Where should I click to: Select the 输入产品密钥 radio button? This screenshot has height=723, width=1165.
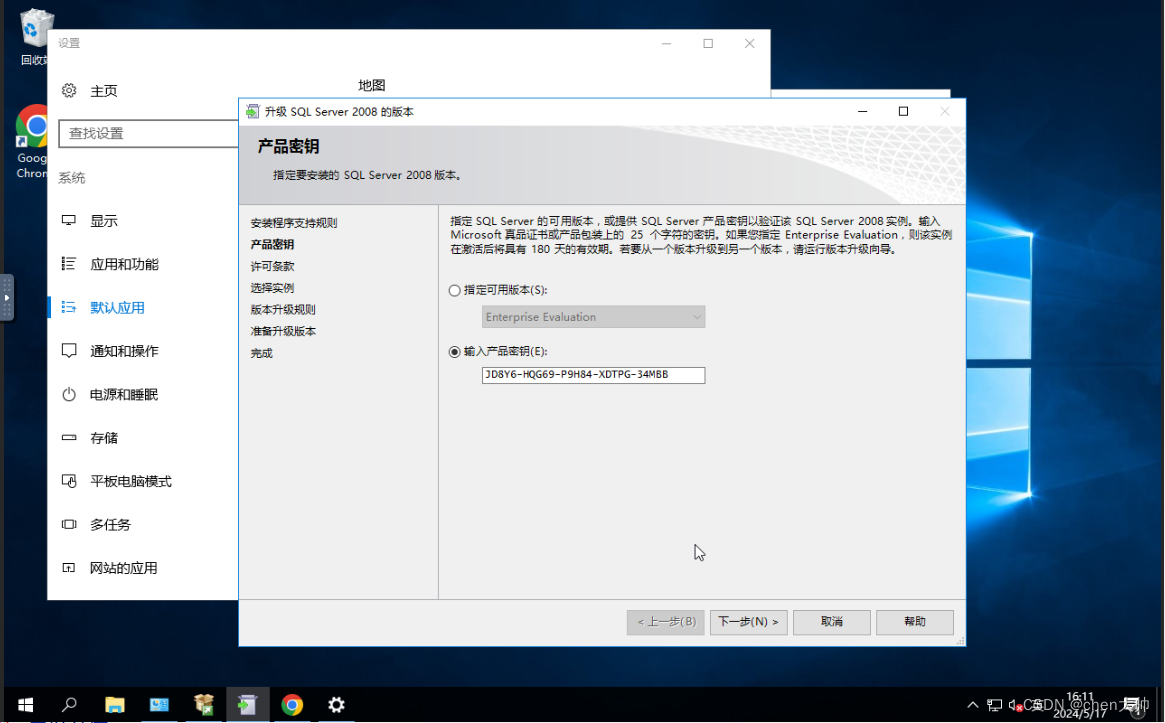pos(455,352)
